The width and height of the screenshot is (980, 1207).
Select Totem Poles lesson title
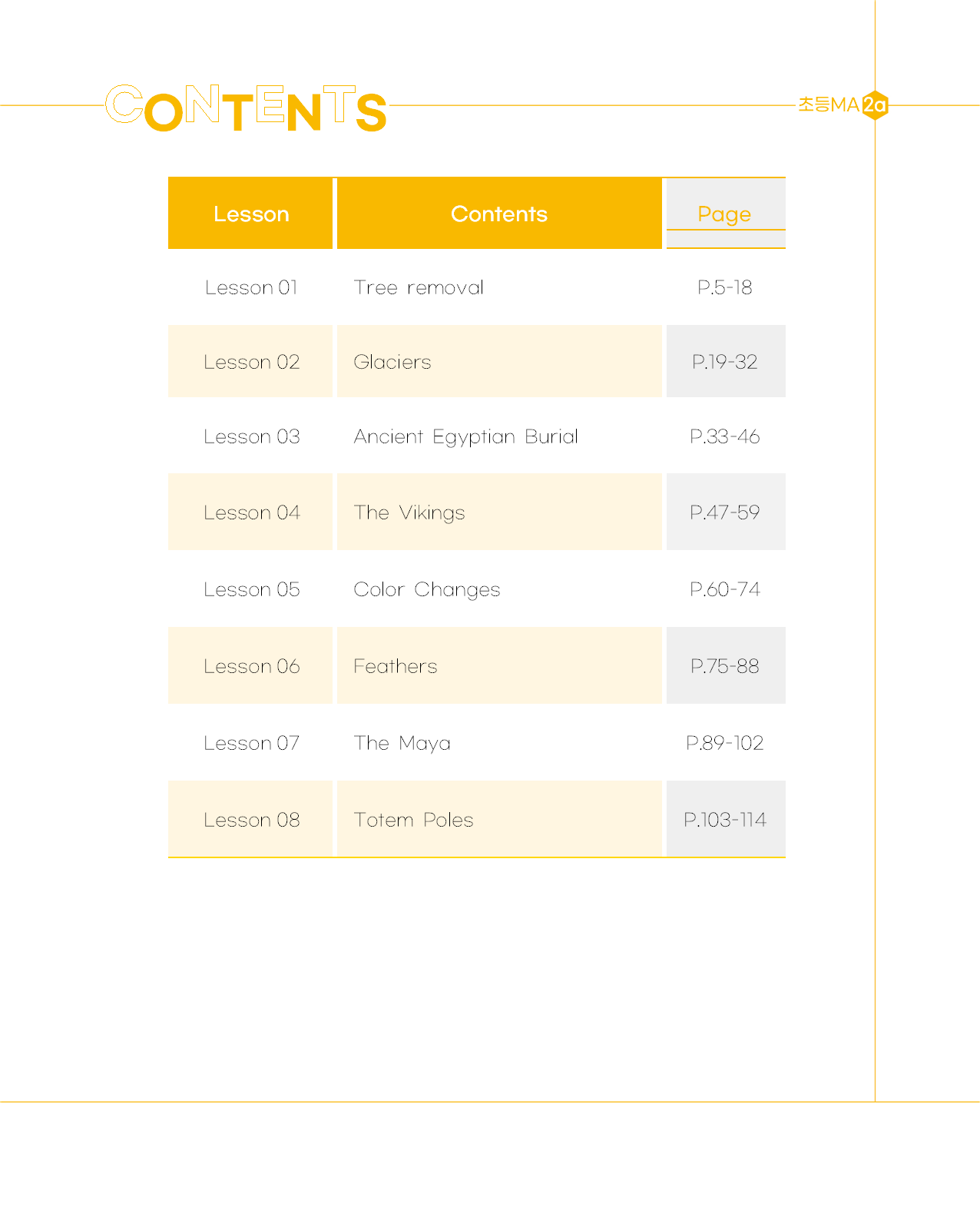[x=414, y=820]
